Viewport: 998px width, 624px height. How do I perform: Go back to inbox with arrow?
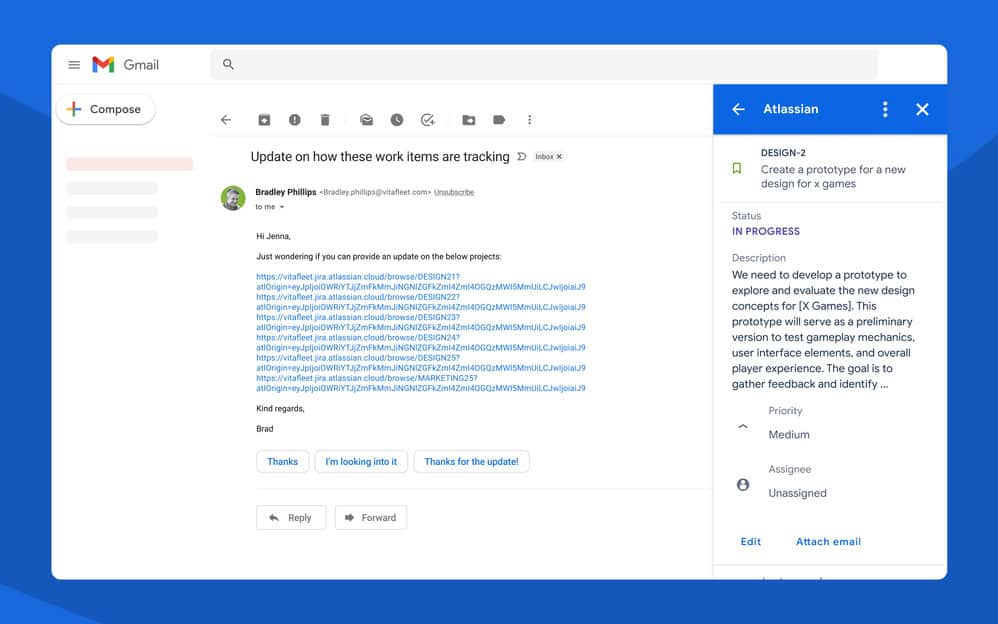pos(226,120)
